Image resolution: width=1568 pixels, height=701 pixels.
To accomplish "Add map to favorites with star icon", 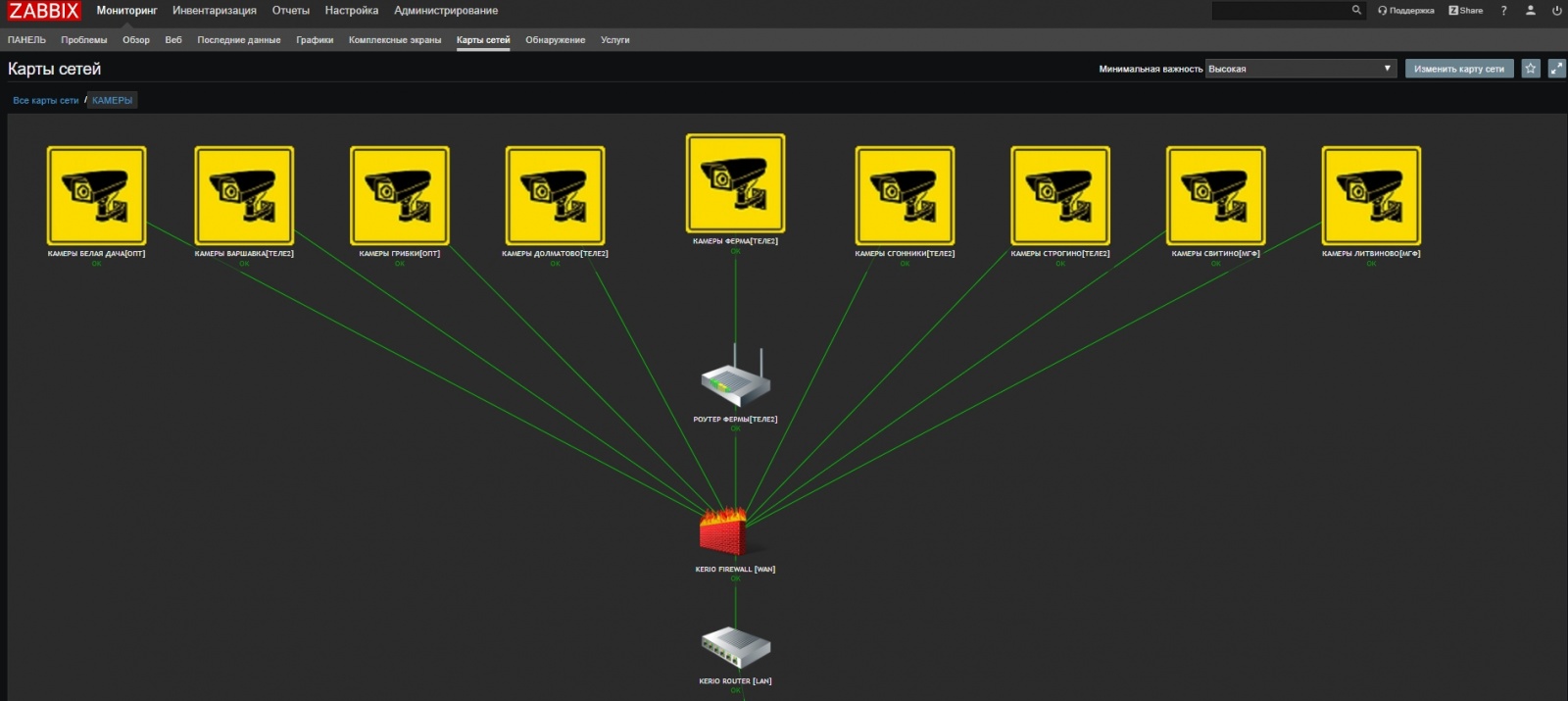I will pos(1531,69).
